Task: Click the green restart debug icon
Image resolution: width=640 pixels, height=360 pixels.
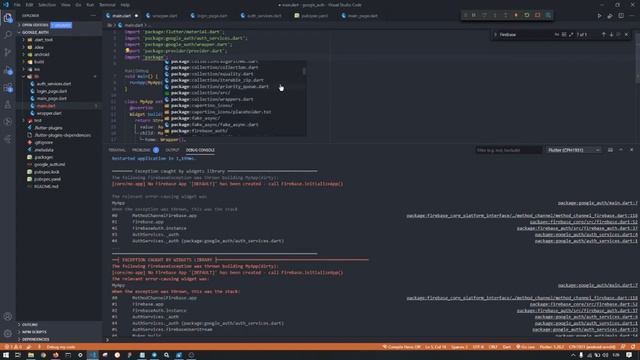Action: coord(527,15)
